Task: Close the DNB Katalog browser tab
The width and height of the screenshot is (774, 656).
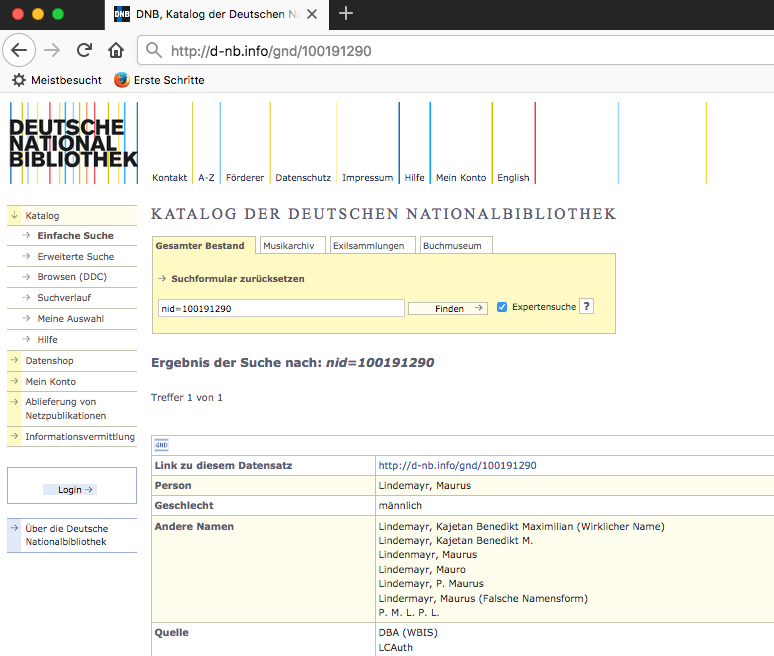Action: click(312, 14)
